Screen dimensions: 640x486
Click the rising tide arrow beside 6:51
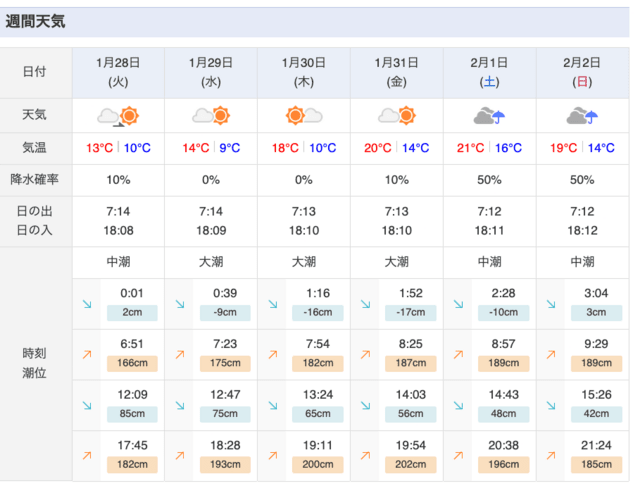tap(87, 355)
